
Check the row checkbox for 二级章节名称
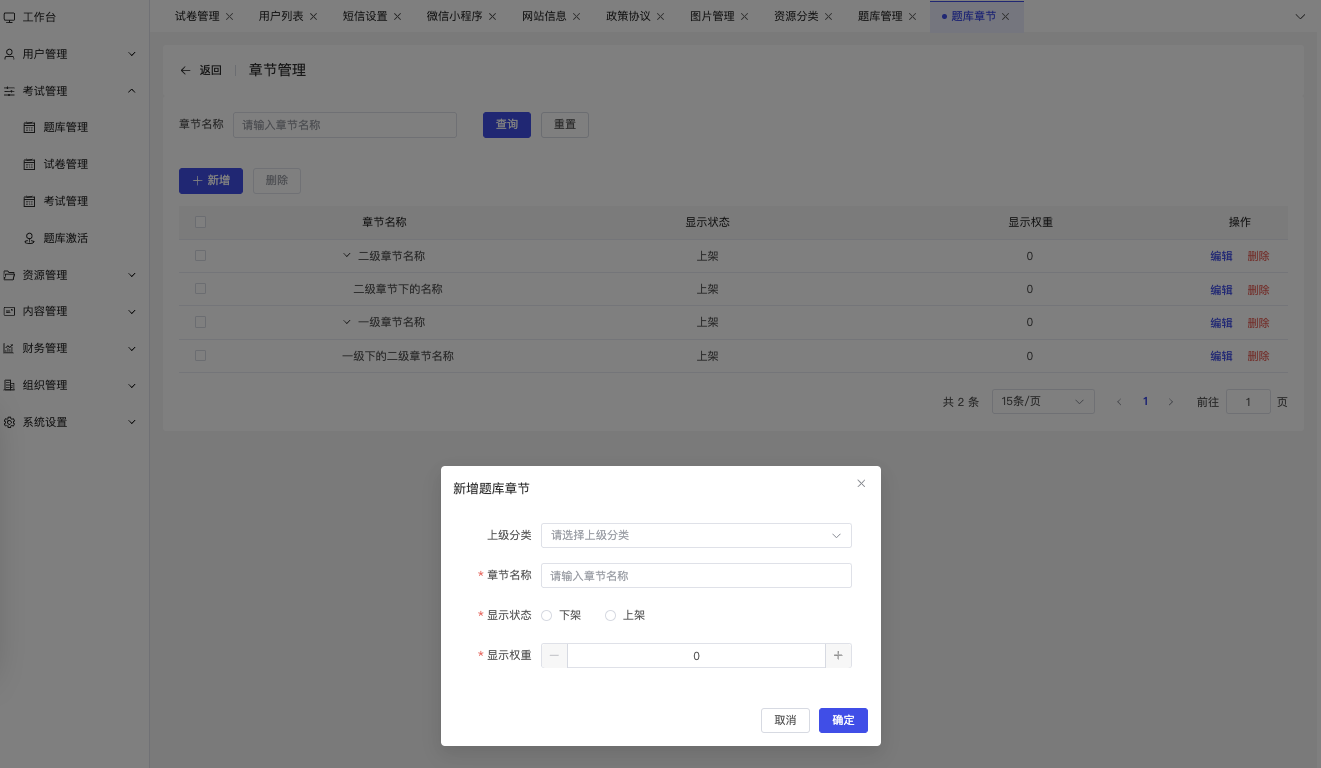200,255
